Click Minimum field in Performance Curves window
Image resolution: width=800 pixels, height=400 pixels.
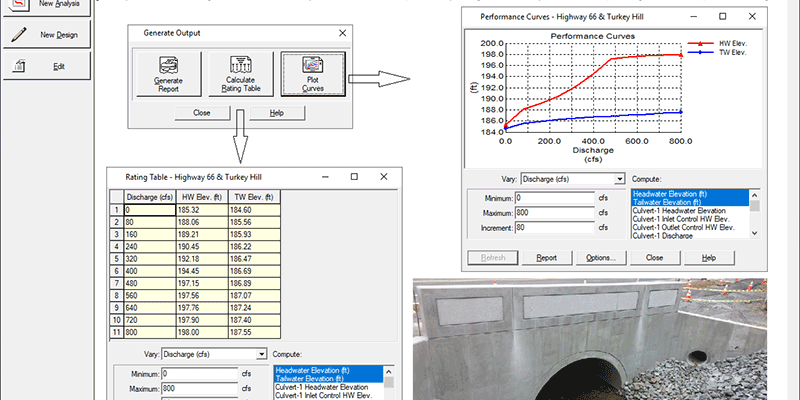tap(555, 198)
